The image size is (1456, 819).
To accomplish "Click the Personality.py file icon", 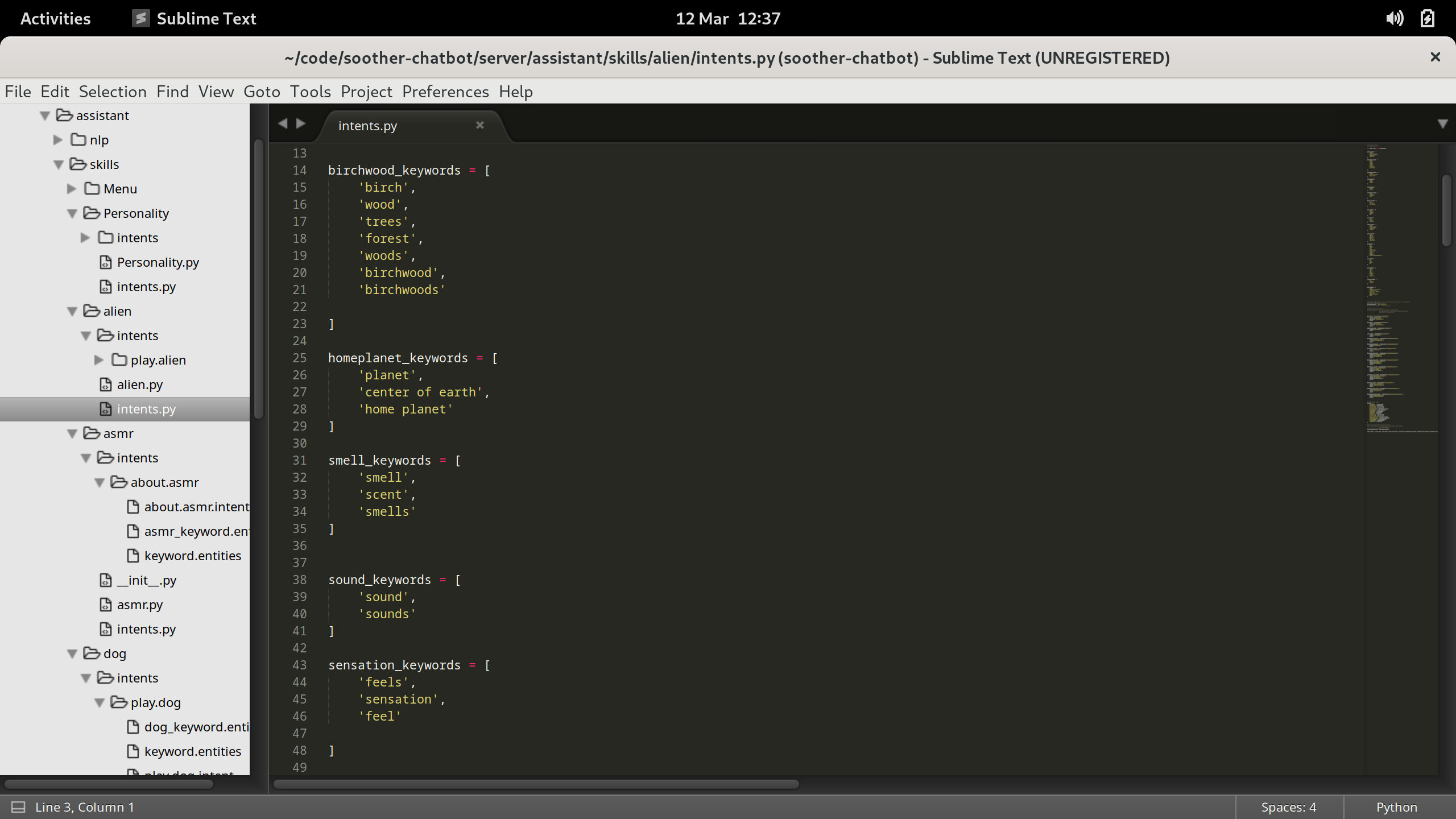I will click(106, 262).
